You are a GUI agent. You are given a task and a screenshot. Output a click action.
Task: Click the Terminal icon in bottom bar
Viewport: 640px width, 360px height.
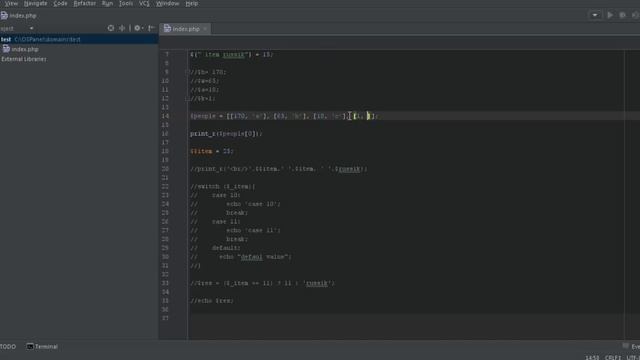[30, 347]
